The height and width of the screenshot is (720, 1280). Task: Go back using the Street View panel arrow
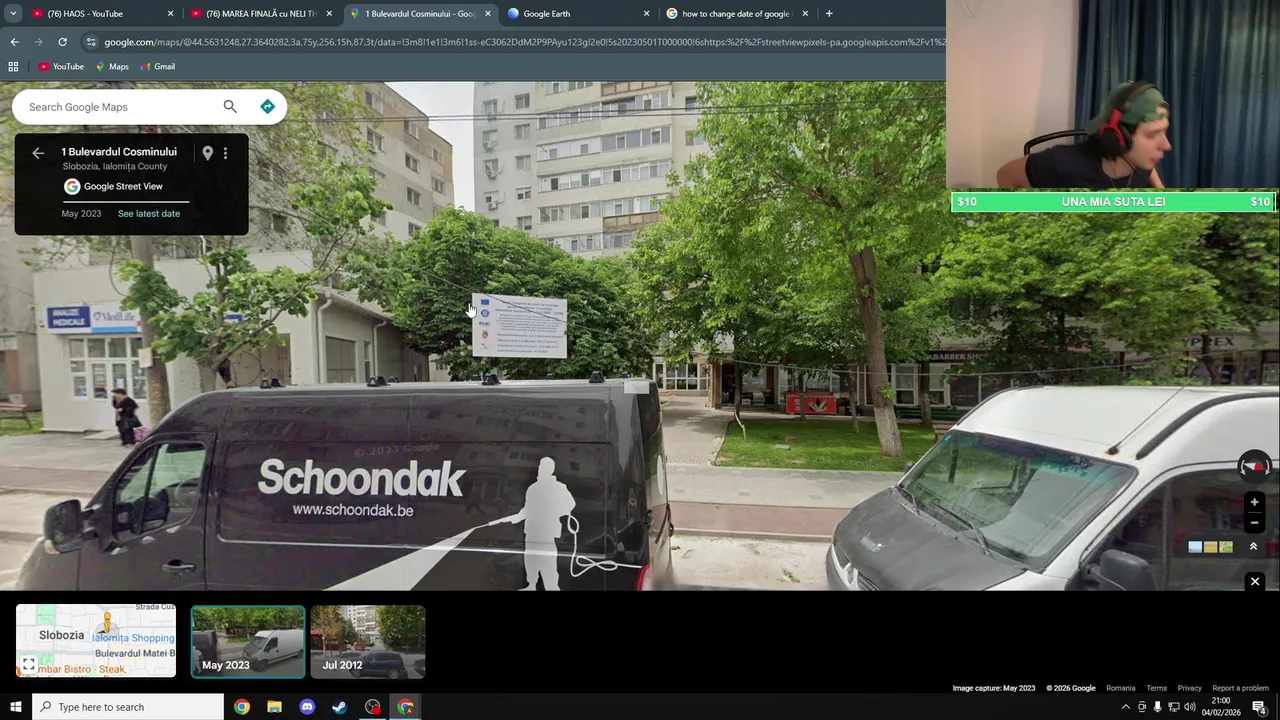(38, 153)
